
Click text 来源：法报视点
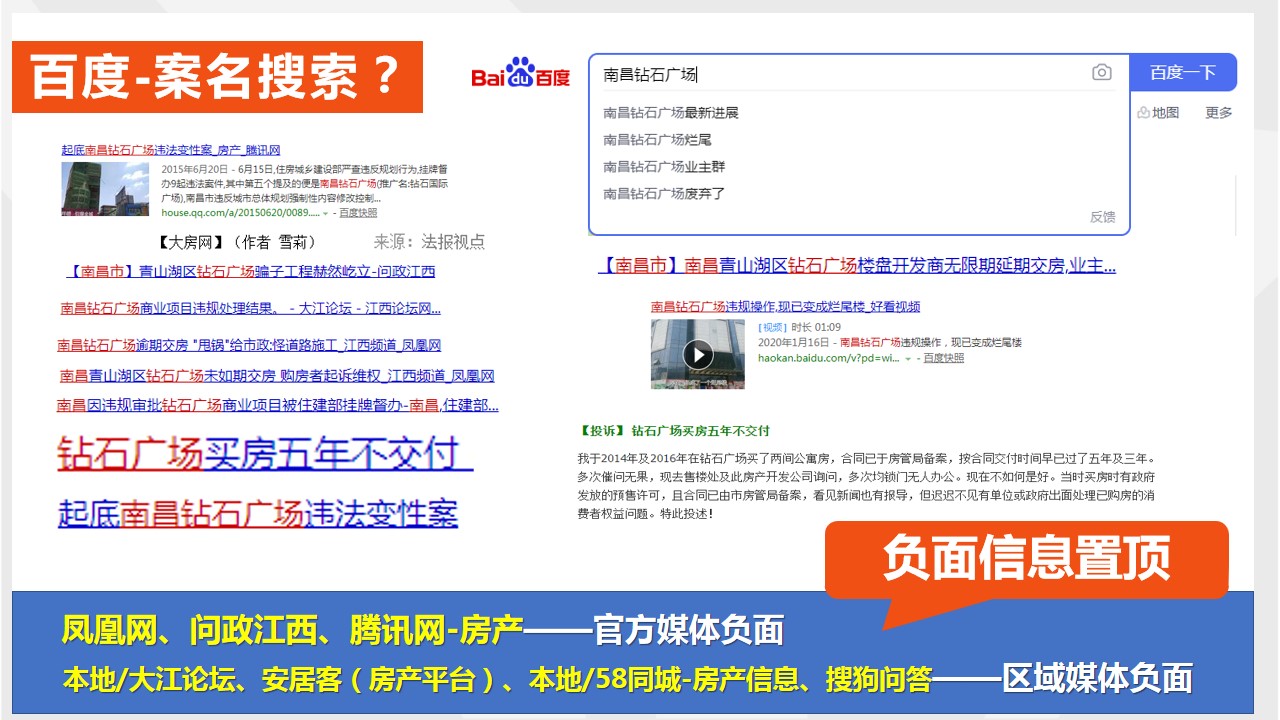tap(429, 241)
